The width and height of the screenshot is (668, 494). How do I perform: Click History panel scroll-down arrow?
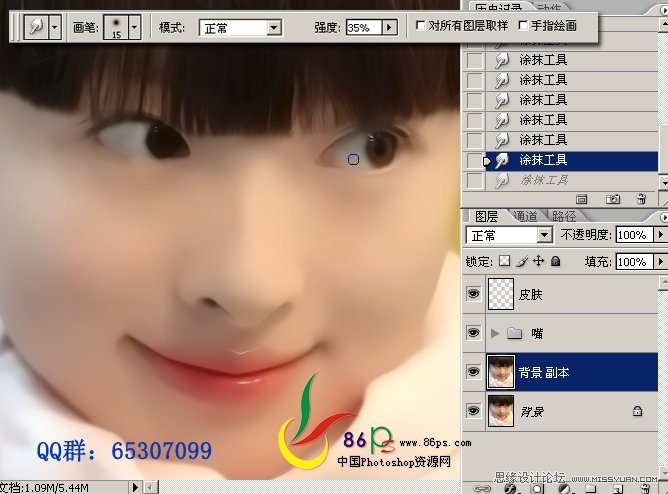click(663, 183)
